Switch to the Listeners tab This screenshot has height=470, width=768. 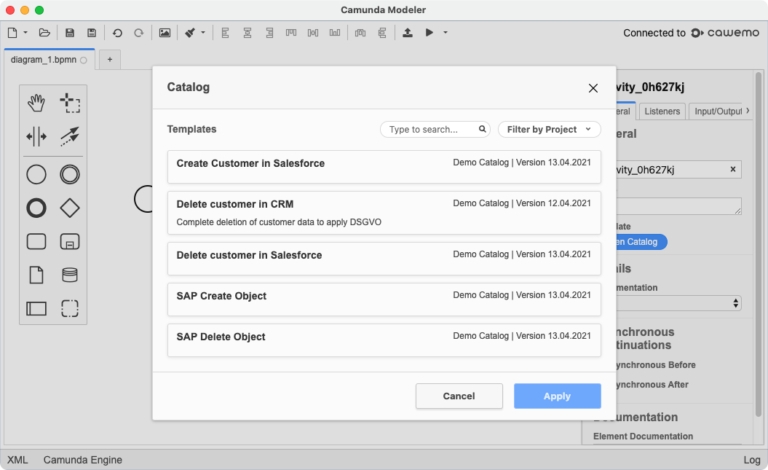(661, 111)
